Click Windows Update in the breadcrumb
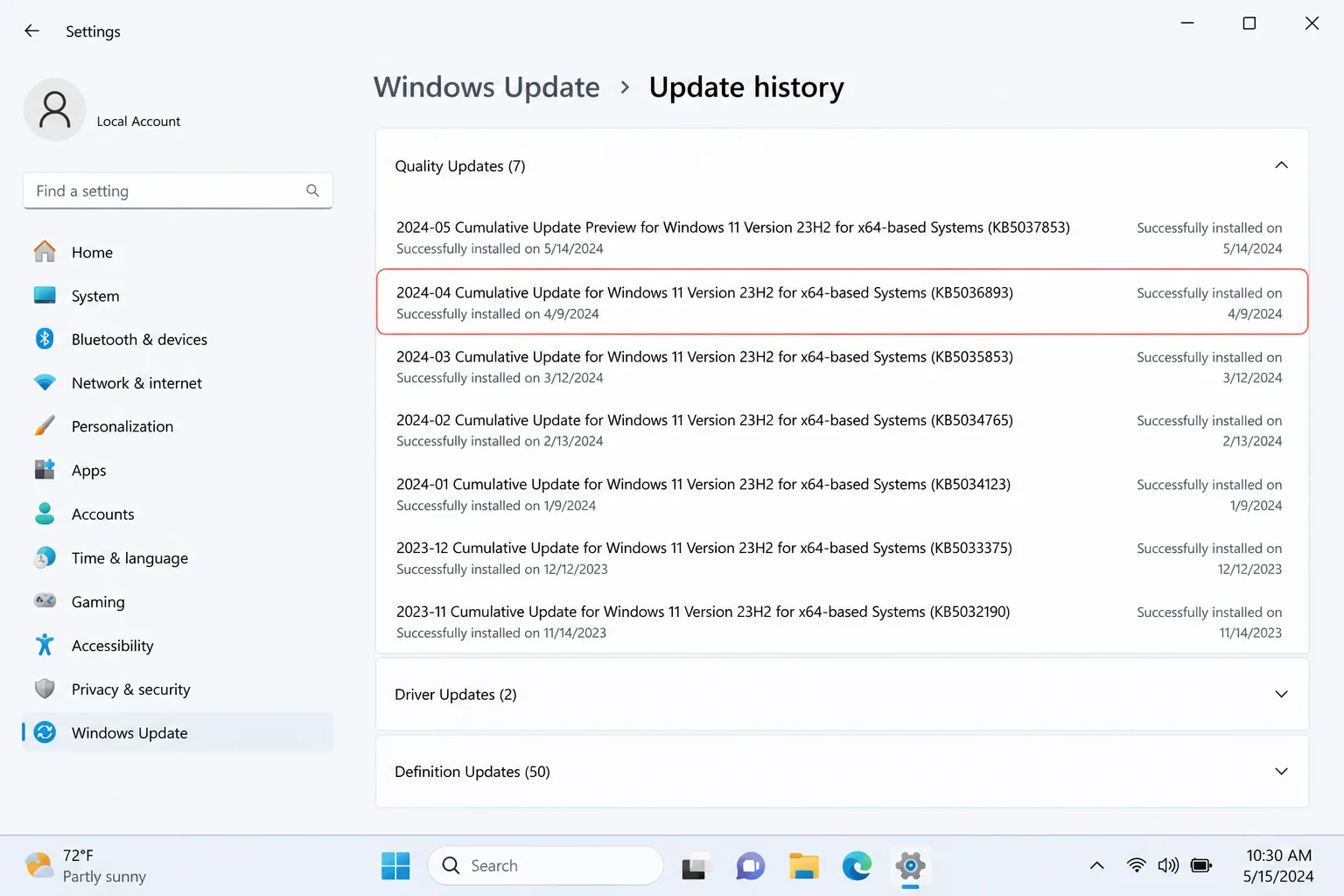This screenshot has height=896, width=1344. point(486,87)
